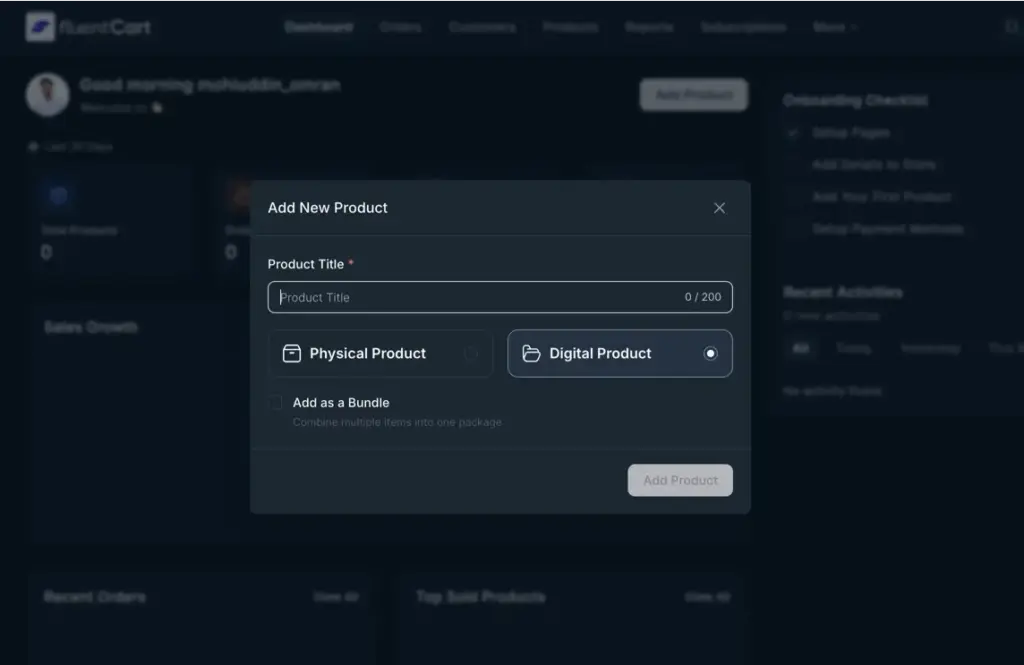The width and height of the screenshot is (1024, 665).
Task: Click the Setup Pages checkmark icon
Action: tap(793, 132)
